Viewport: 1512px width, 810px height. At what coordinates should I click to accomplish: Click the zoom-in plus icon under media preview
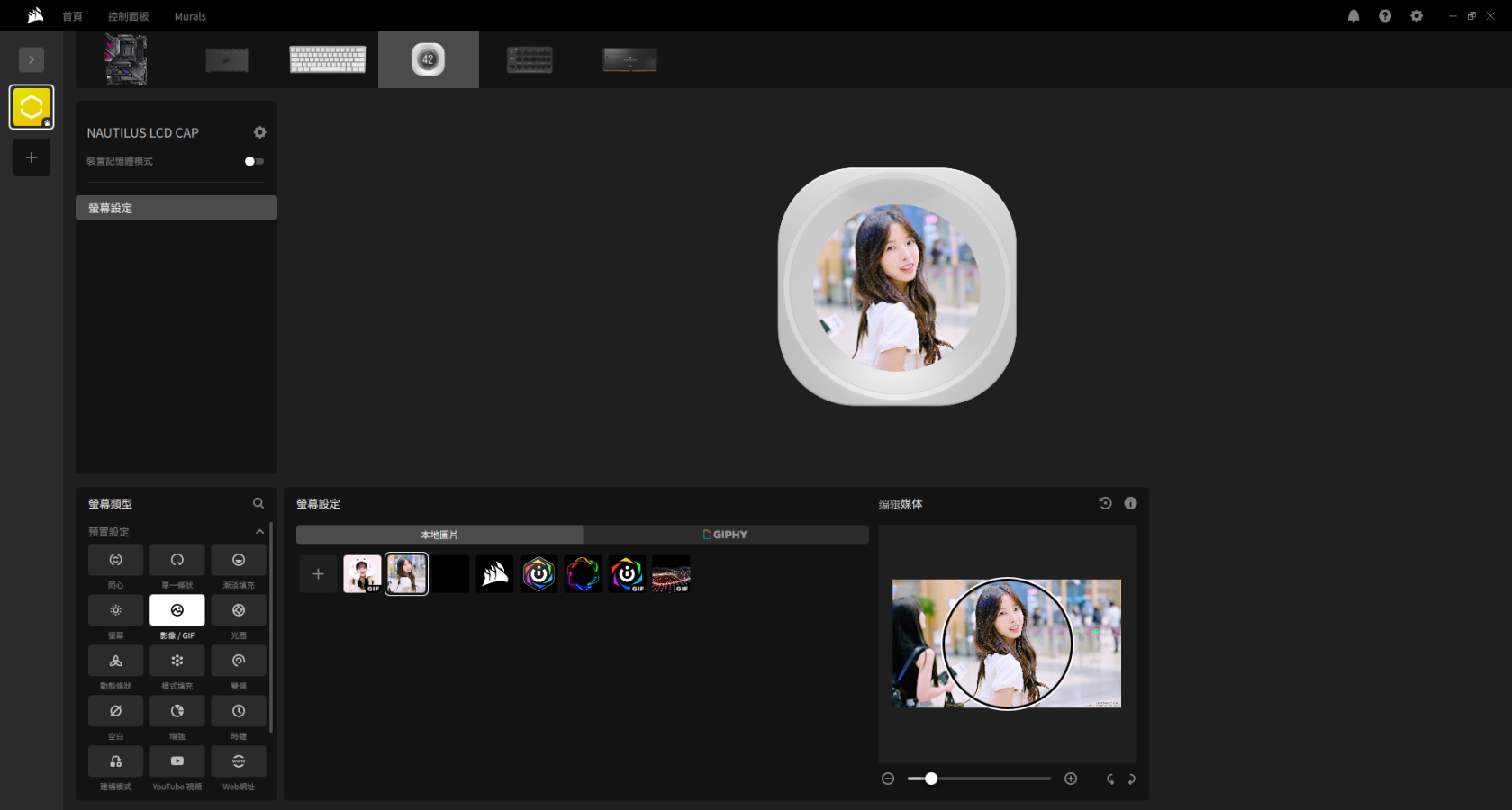[1071, 778]
